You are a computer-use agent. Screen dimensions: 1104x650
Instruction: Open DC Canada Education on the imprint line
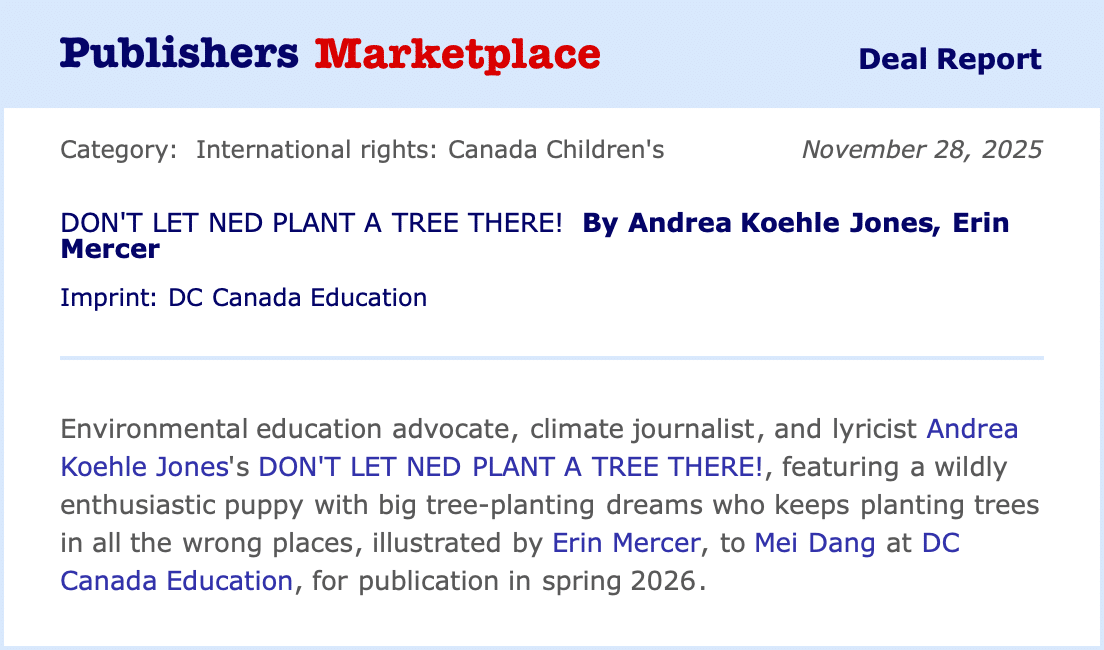(x=297, y=297)
